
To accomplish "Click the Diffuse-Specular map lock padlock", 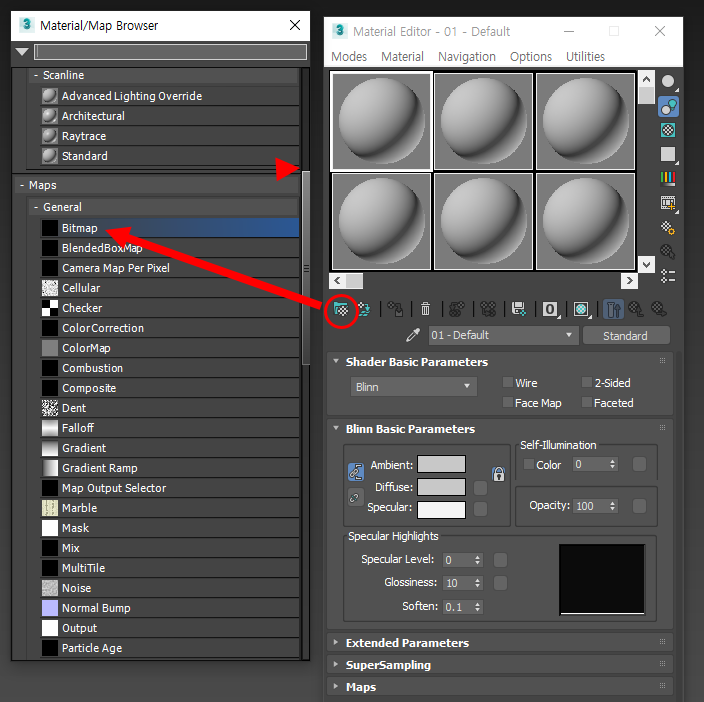I will (x=498, y=474).
